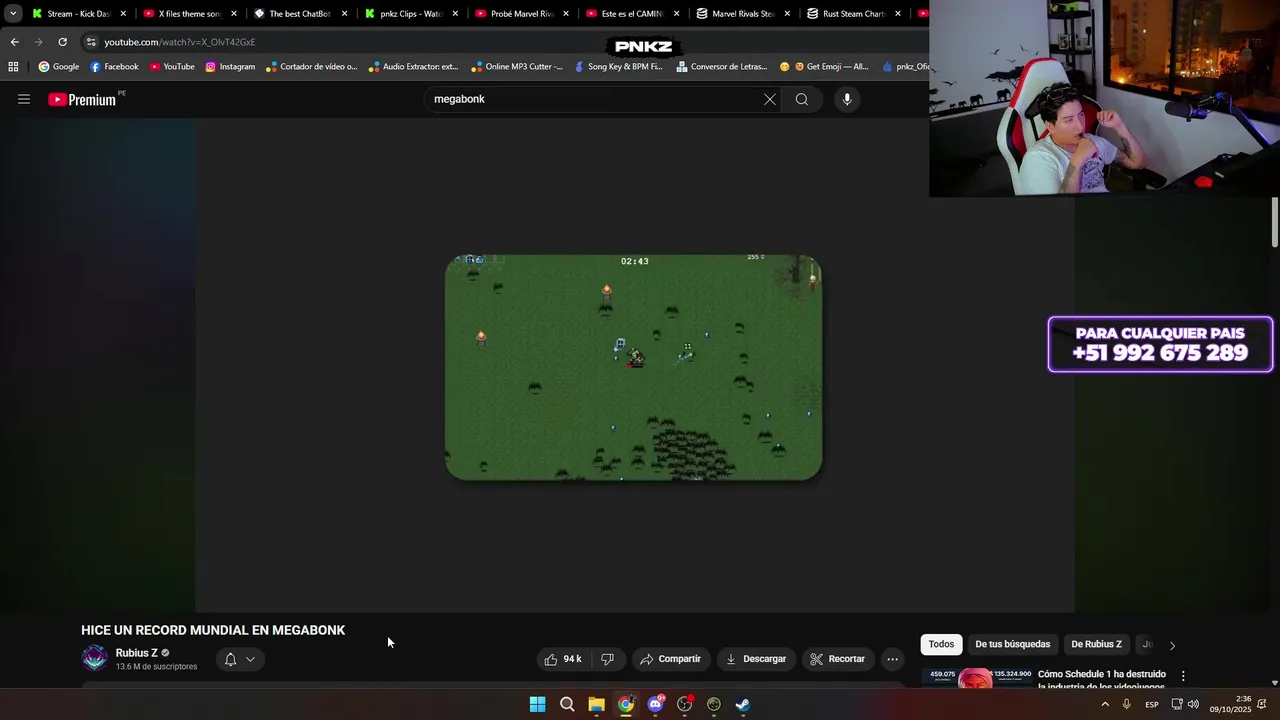The height and width of the screenshot is (720, 1280).
Task: Open volume control in system tray
Action: tap(1193, 704)
